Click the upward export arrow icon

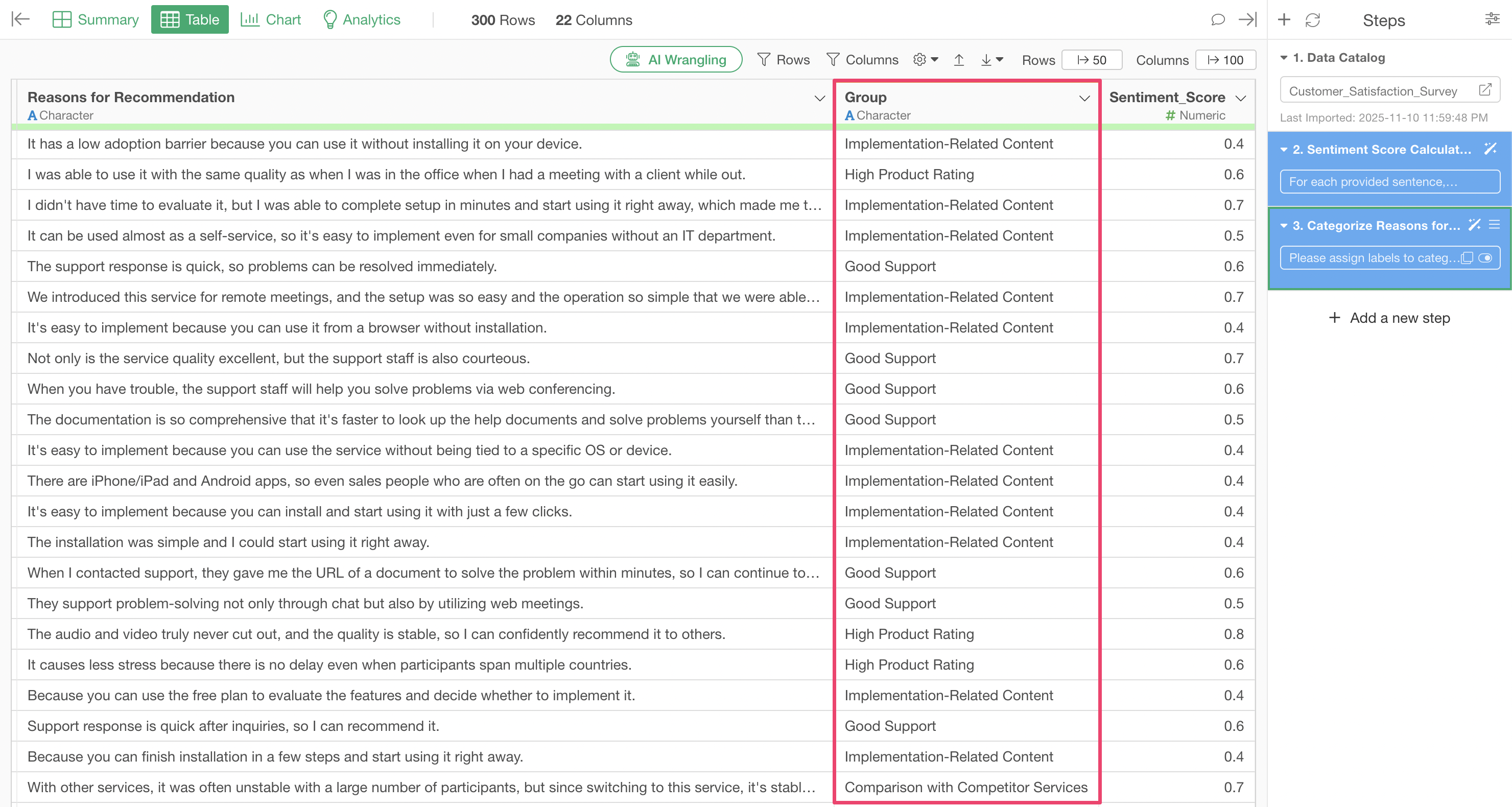(x=959, y=60)
